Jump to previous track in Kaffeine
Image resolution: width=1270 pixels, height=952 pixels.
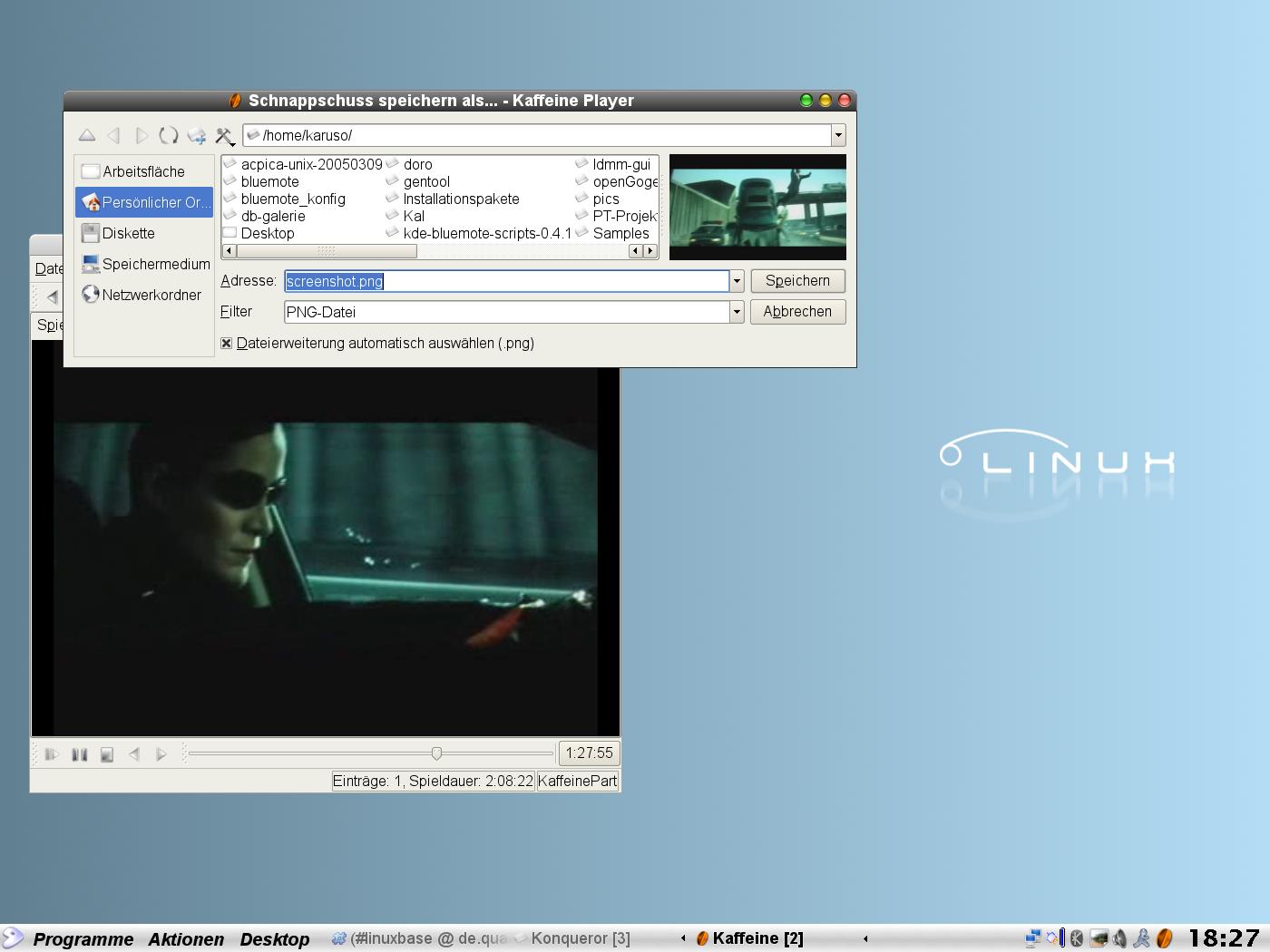[x=134, y=754]
